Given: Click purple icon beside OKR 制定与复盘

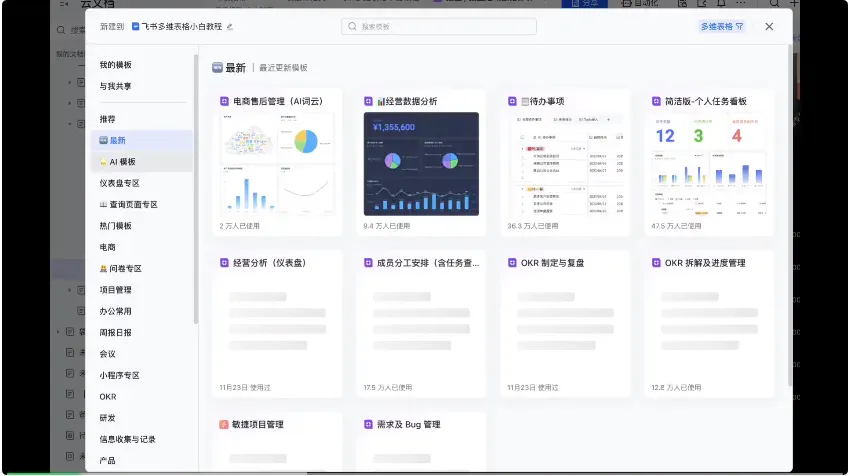Looking at the screenshot, I should click(x=512, y=263).
